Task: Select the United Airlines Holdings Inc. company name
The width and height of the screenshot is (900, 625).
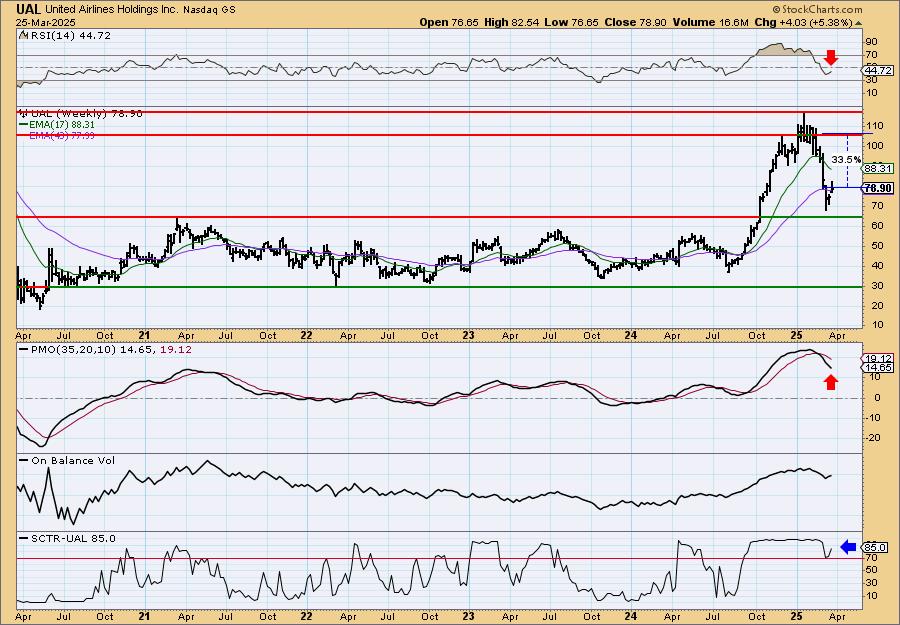Action: [x=113, y=10]
